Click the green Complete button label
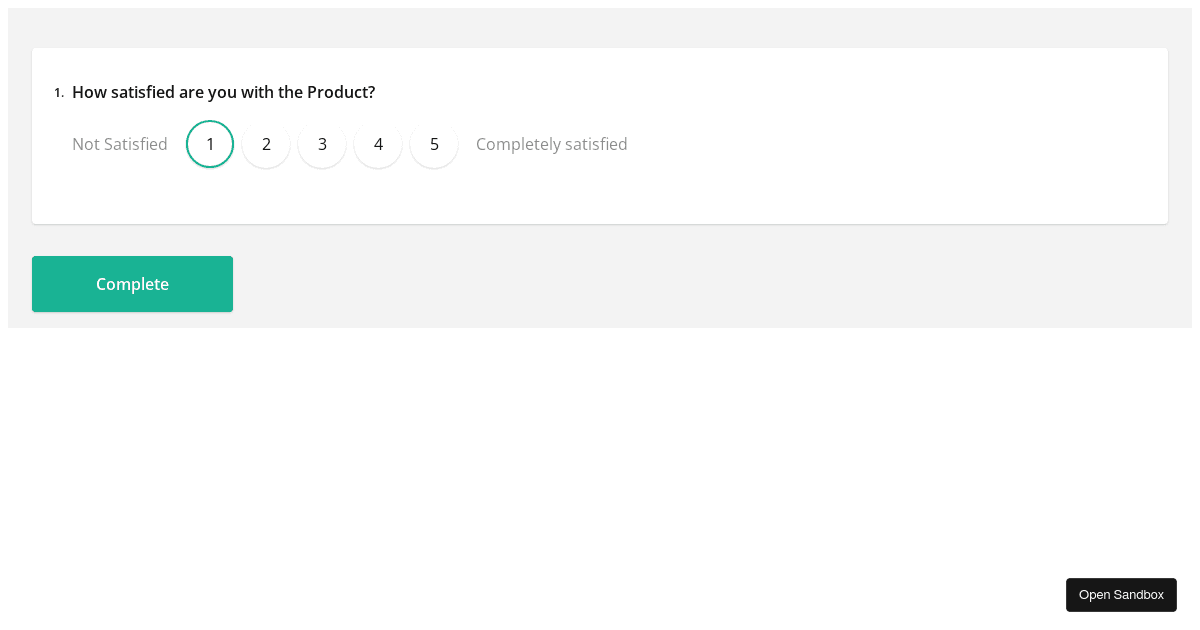The height and width of the screenshot is (630, 1200). click(132, 284)
